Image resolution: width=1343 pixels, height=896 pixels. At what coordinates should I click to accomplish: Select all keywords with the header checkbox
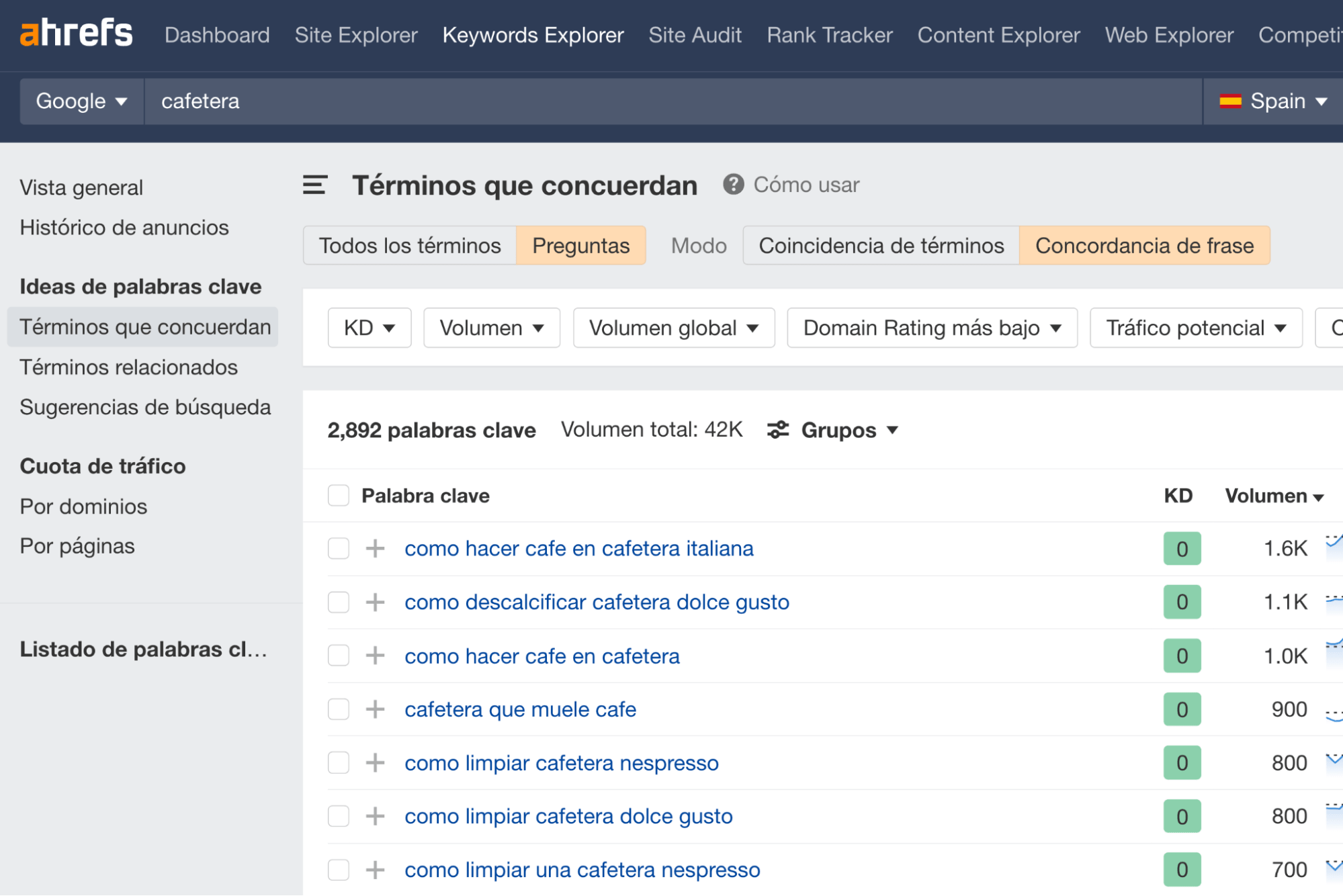click(338, 495)
